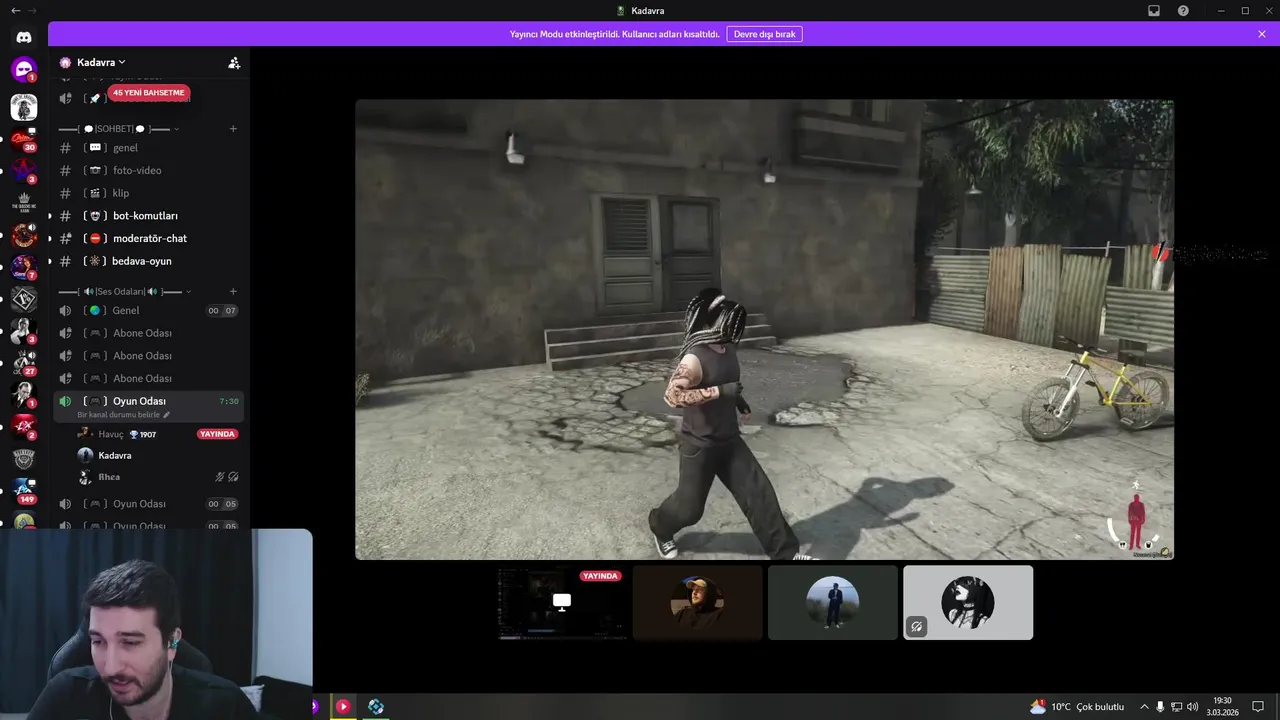The height and width of the screenshot is (720, 1280).
Task: Open taskbar microphone tray icon
Action: [1160, 707]
